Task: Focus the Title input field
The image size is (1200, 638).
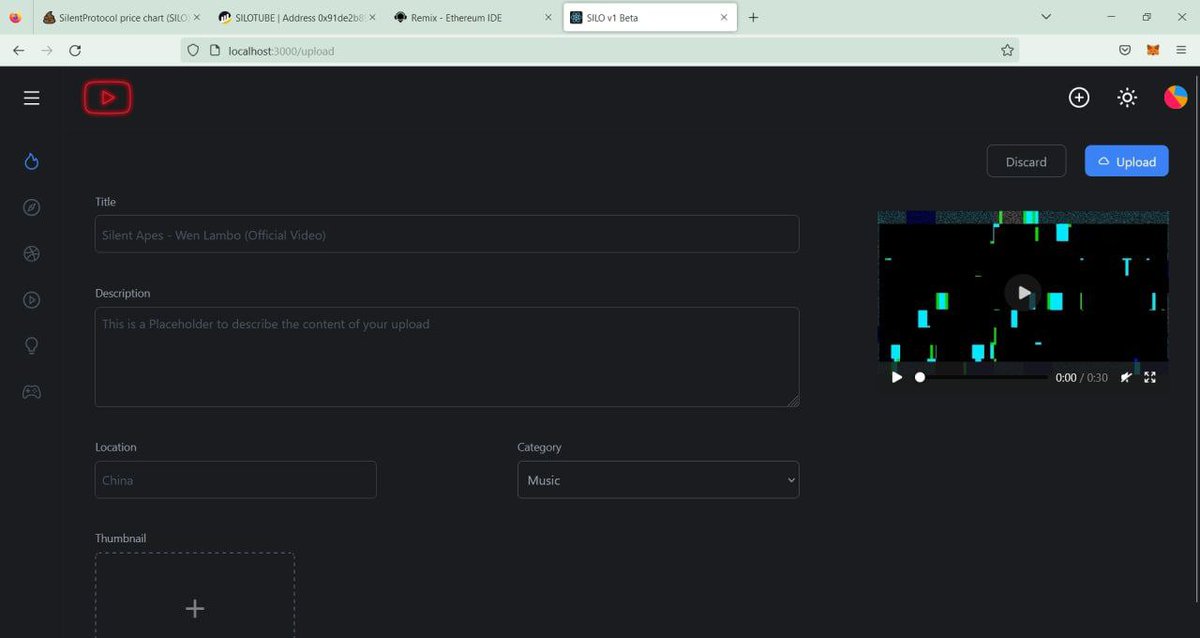Action: pyautogui.click(x=447, y=234)
